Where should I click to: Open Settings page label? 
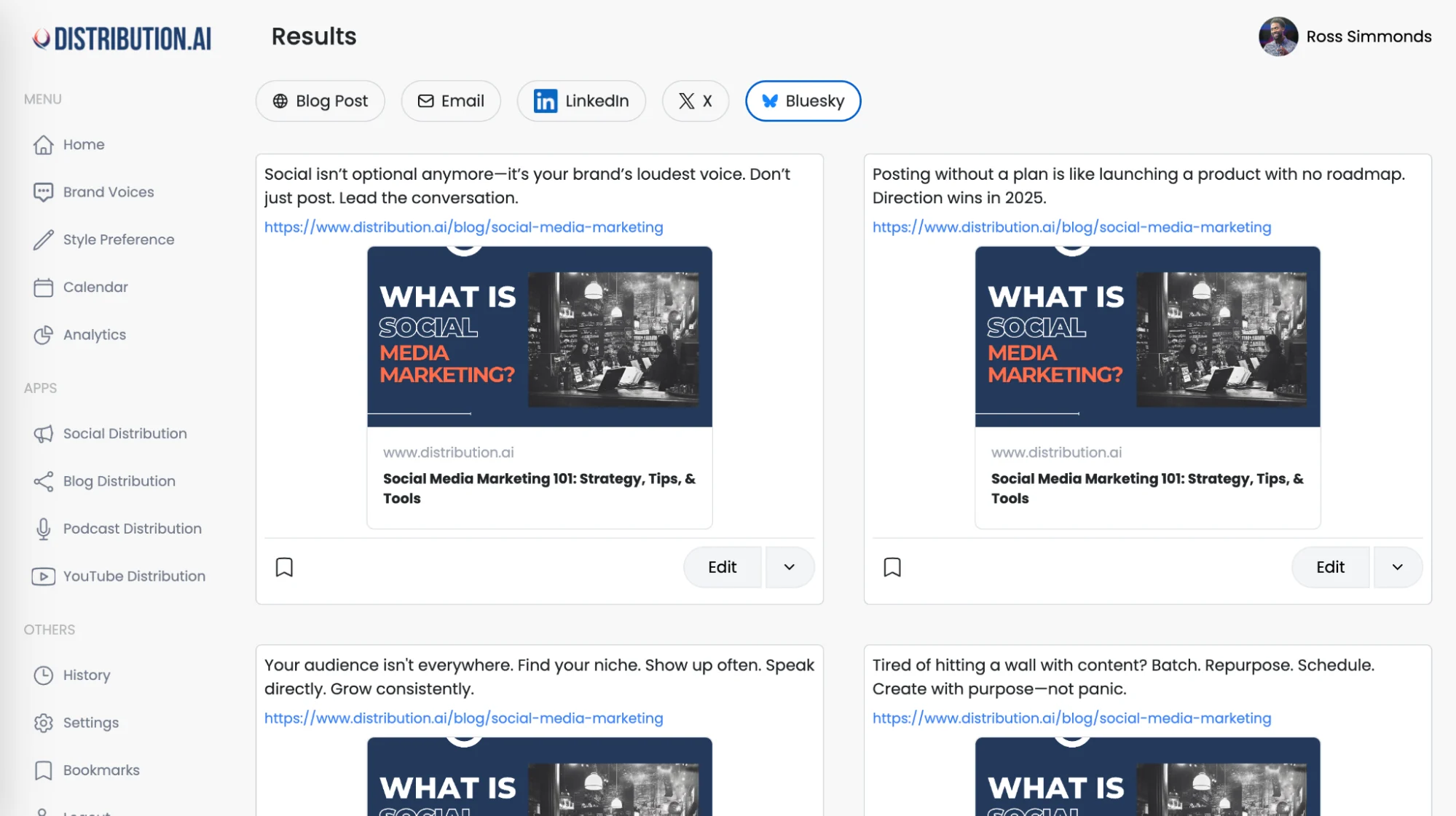[91, 723]
